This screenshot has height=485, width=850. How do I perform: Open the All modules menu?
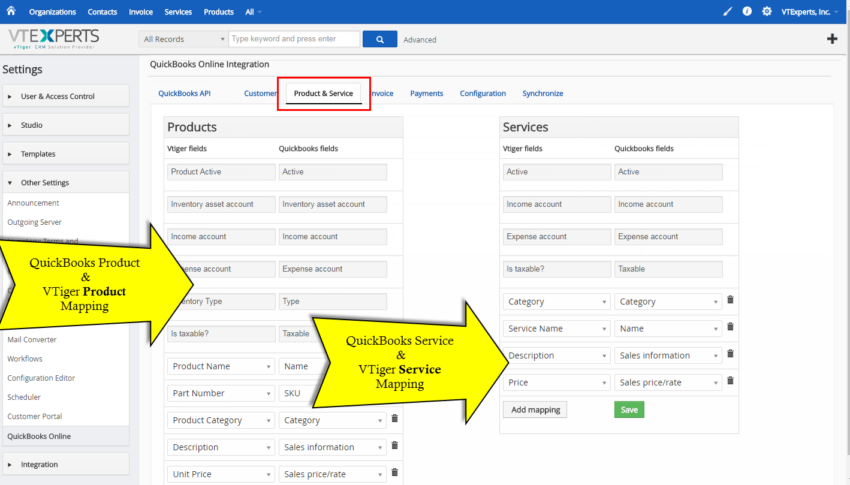pos(253,11)
